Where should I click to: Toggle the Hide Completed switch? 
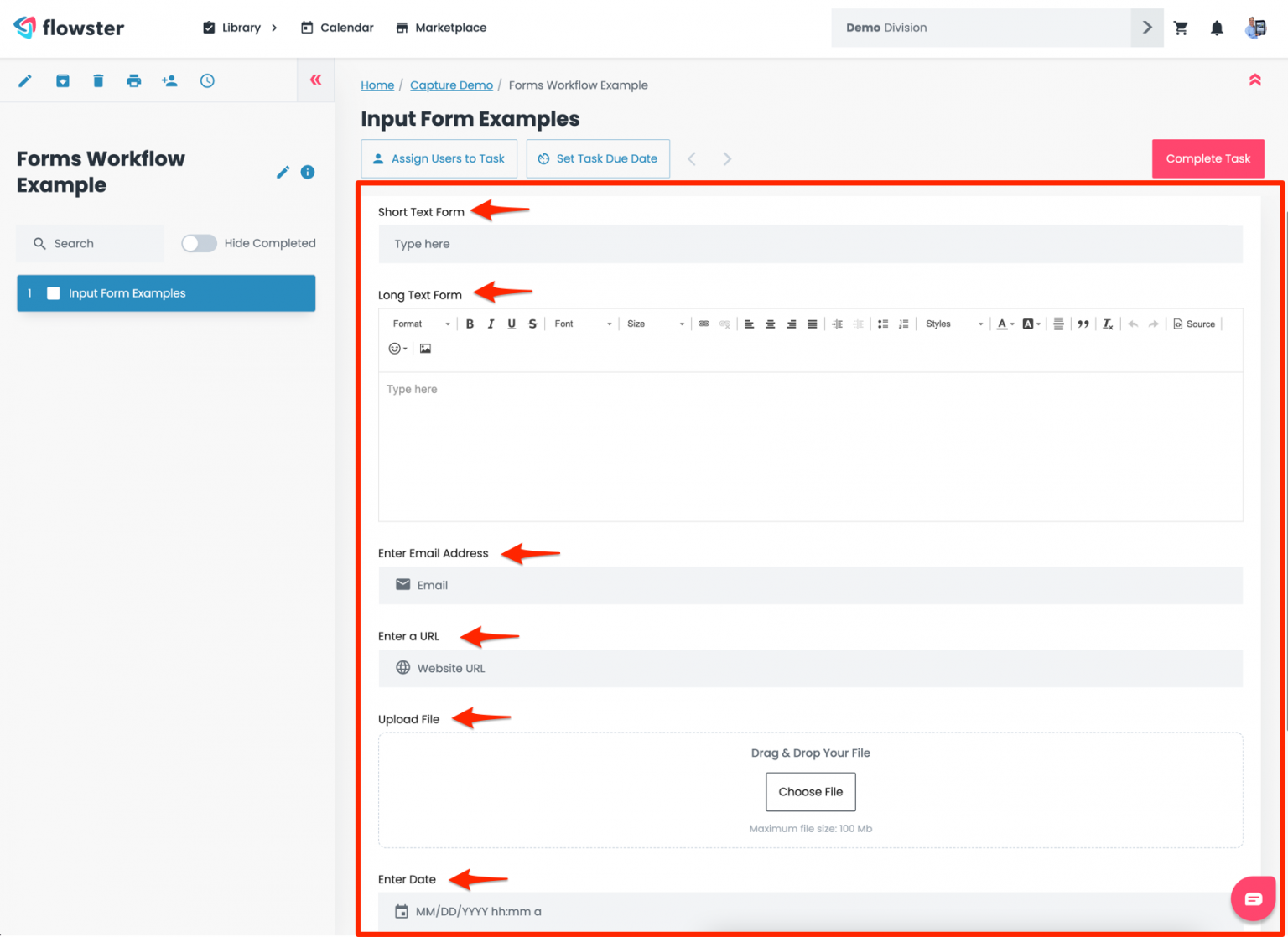click(x=199, y=243)
